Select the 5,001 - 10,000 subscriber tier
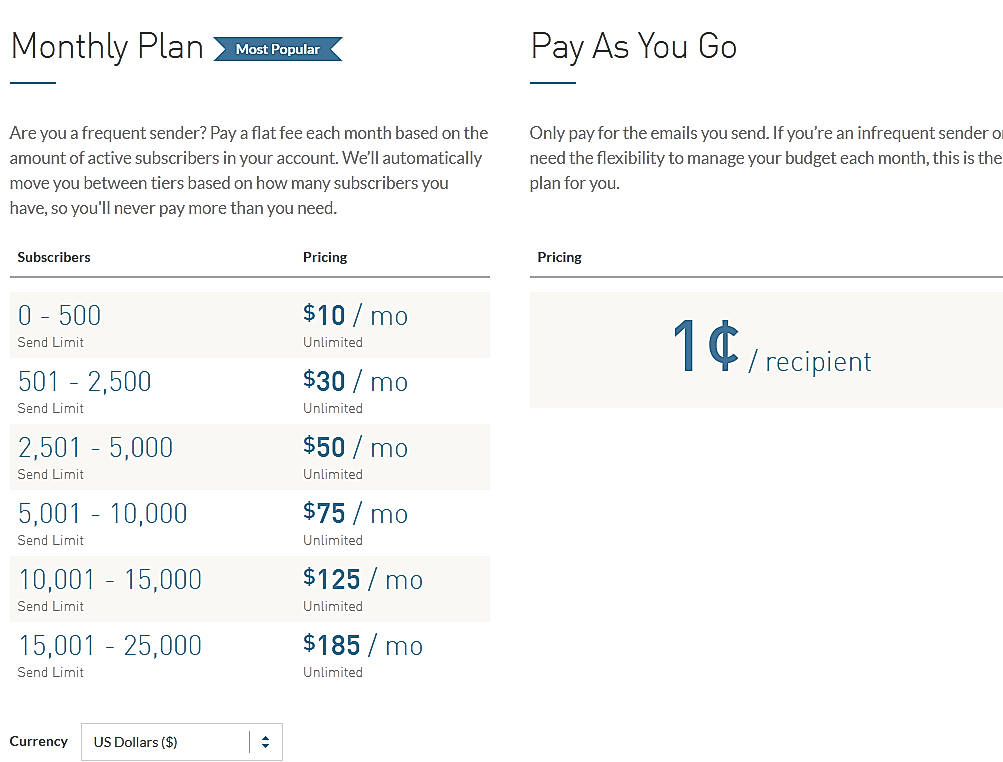This screenshot has height=762, width=1003. tap(102, 513)
